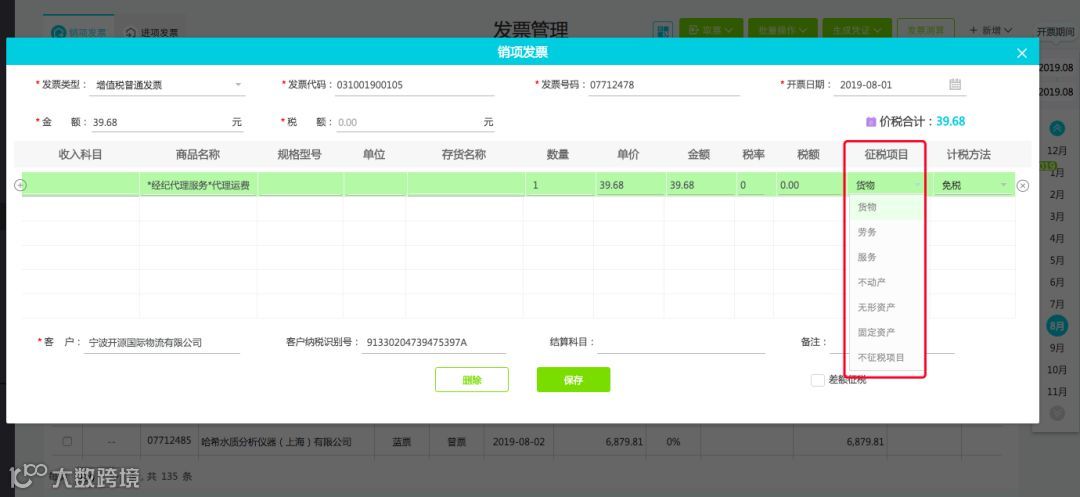Click the 发票测算 button in background
1080x497 pixels.
[925, 30]
